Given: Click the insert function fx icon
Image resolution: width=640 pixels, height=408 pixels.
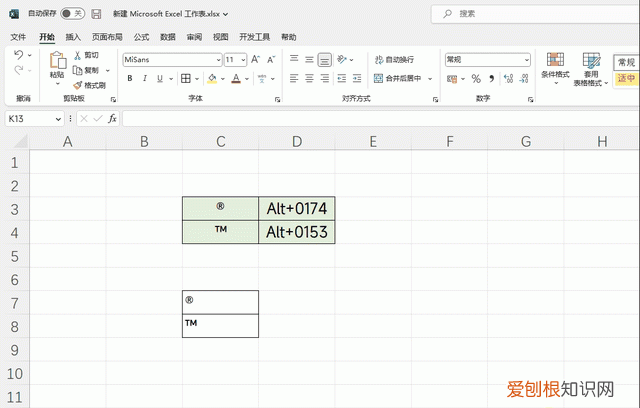Looking at the screenshot, I should pos(112,118).
